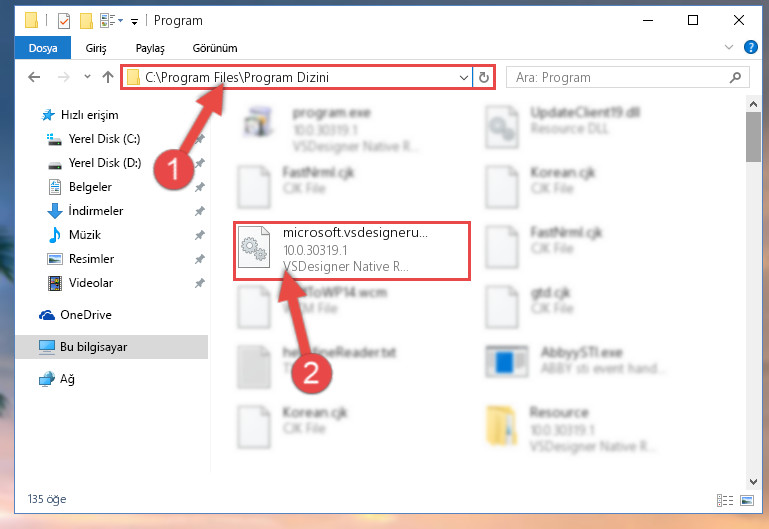
Task: Click the forward navigation arrow
Action: [64, 77]
